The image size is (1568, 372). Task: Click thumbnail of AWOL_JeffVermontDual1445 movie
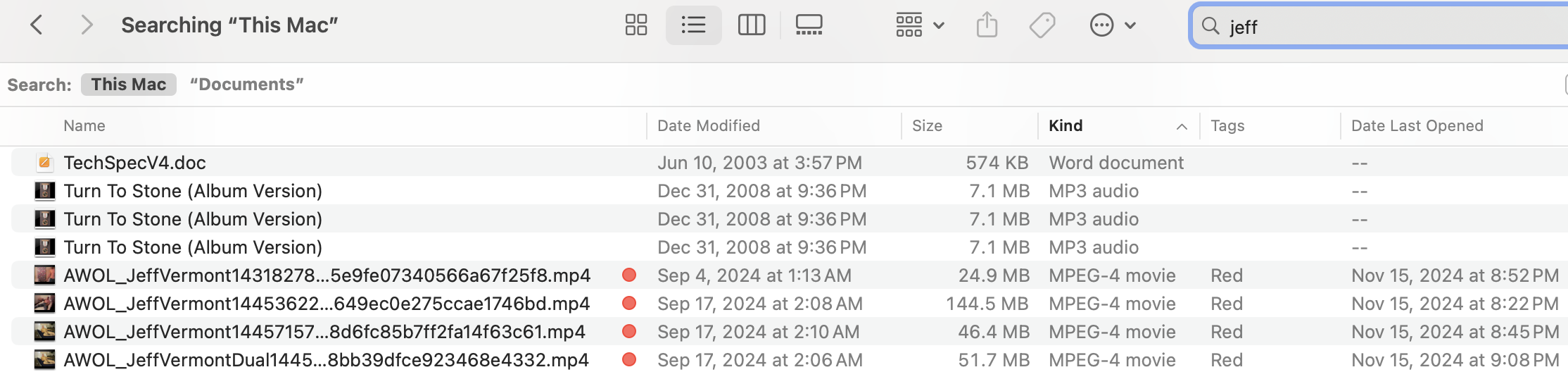point(44,360)
